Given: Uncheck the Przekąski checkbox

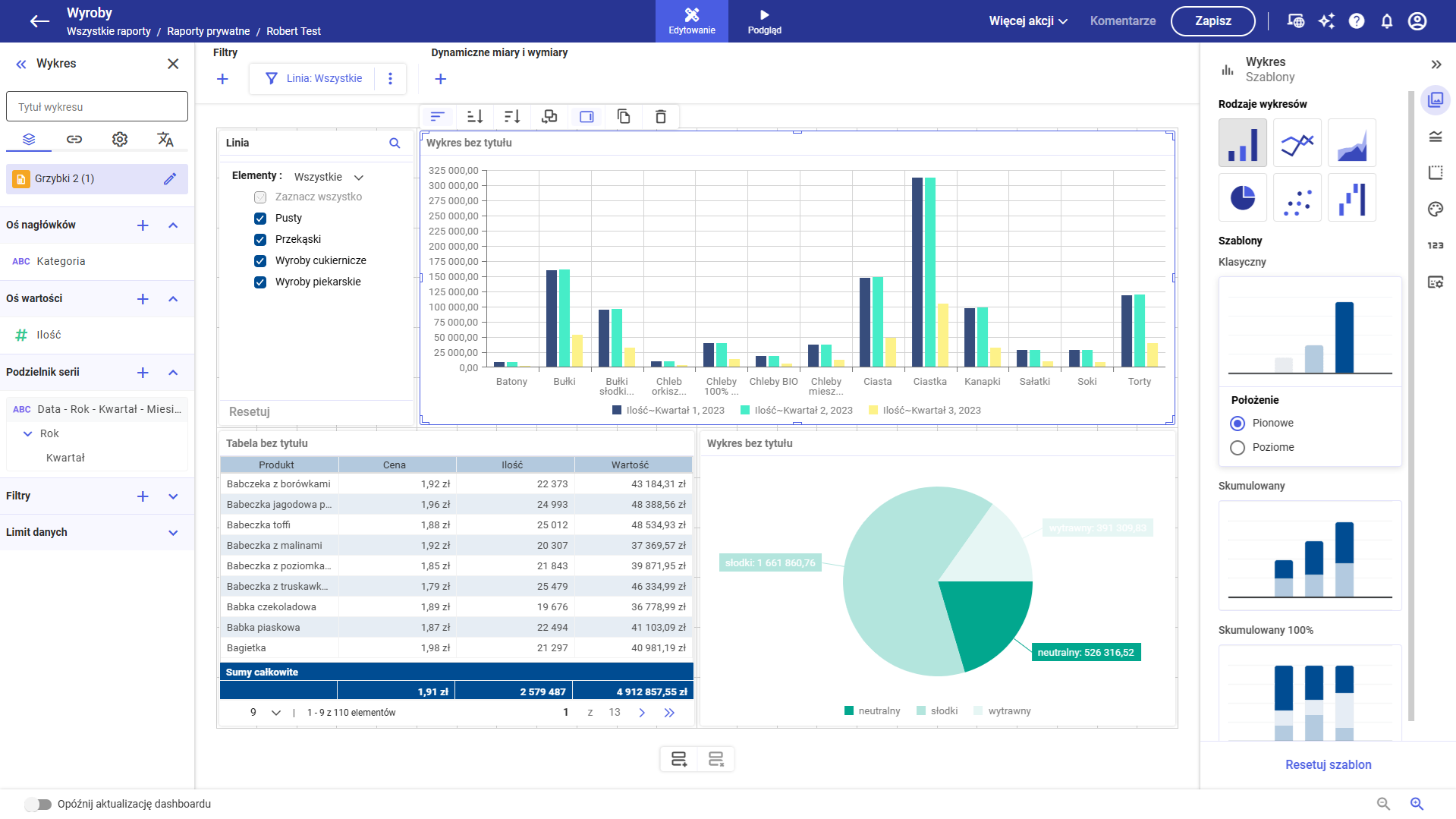Looking at the screenshot, I should pos(260,240).
